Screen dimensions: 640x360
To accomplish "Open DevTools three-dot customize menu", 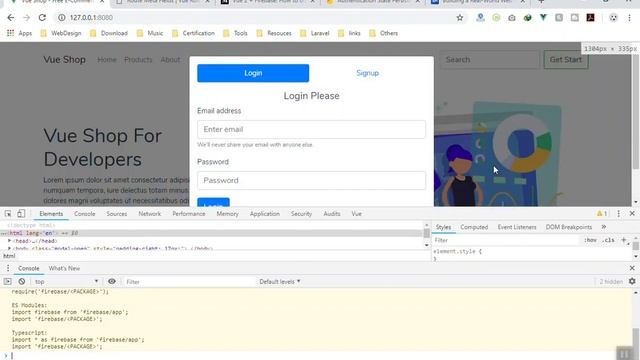I will [618, 213].
